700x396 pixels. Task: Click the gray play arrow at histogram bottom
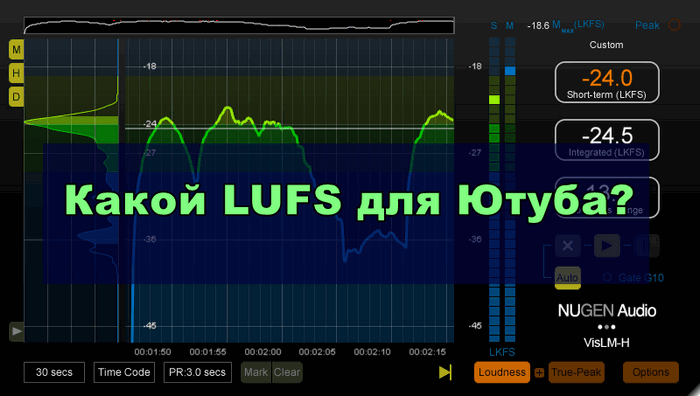tap(17, 331)
